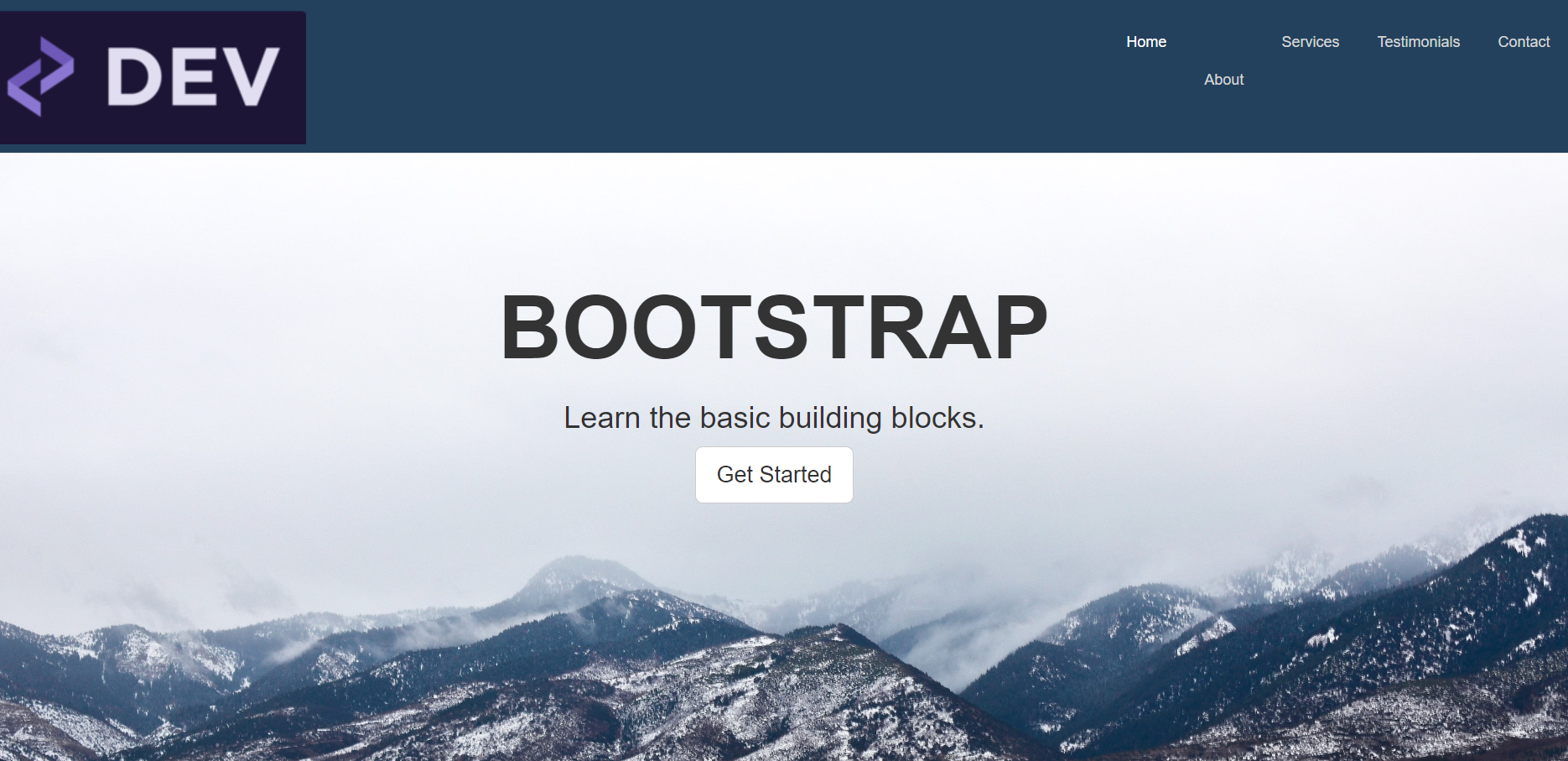This screenshot has width=1568, height=761.
Task: Open the About nav link
Action: click(1223, 80)
